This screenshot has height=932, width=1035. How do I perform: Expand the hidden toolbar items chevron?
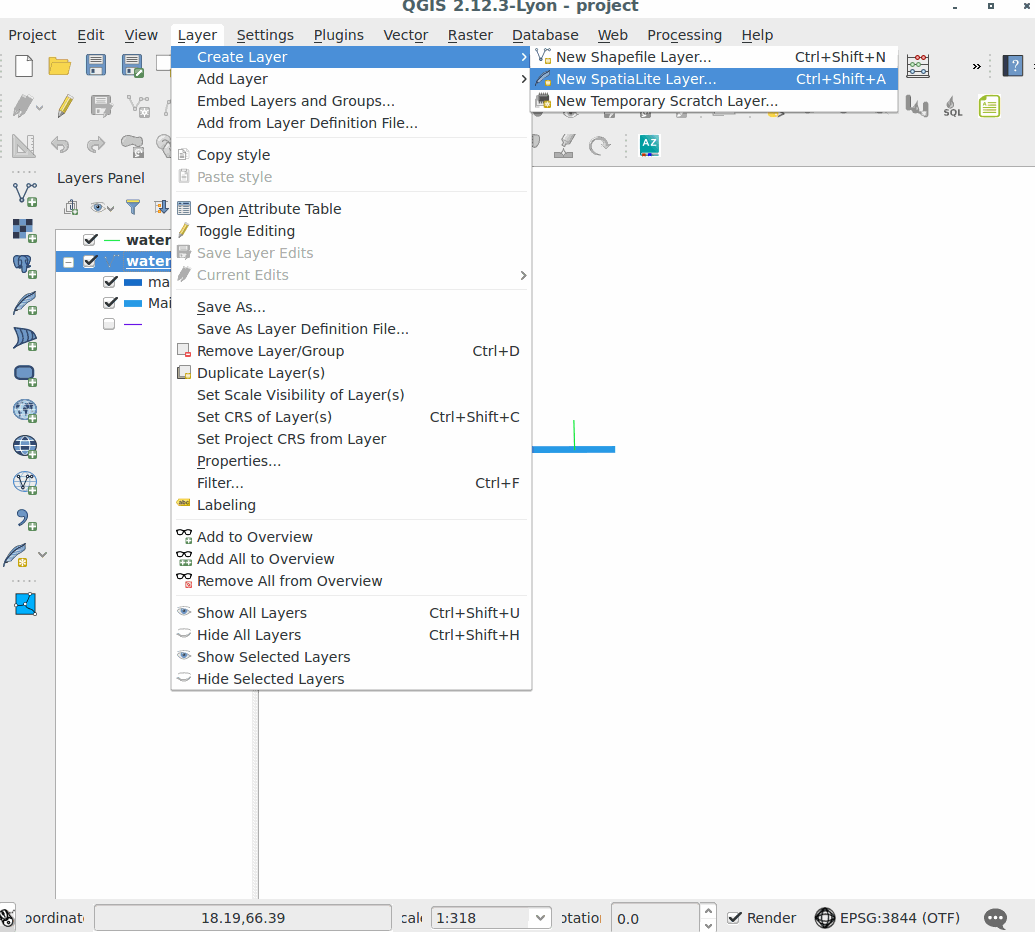tap(976, 66)
